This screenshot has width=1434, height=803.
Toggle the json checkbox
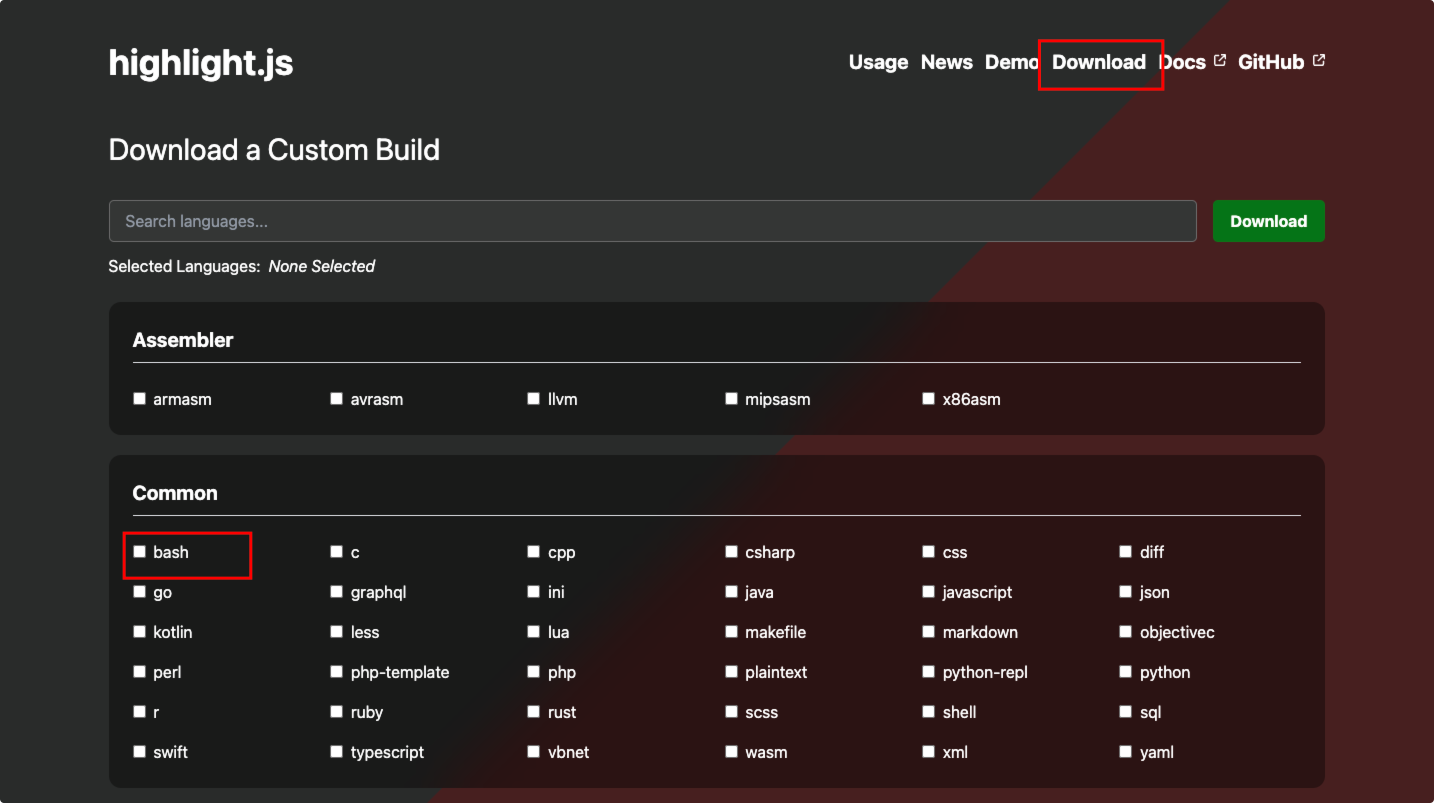pos(1126,592)
